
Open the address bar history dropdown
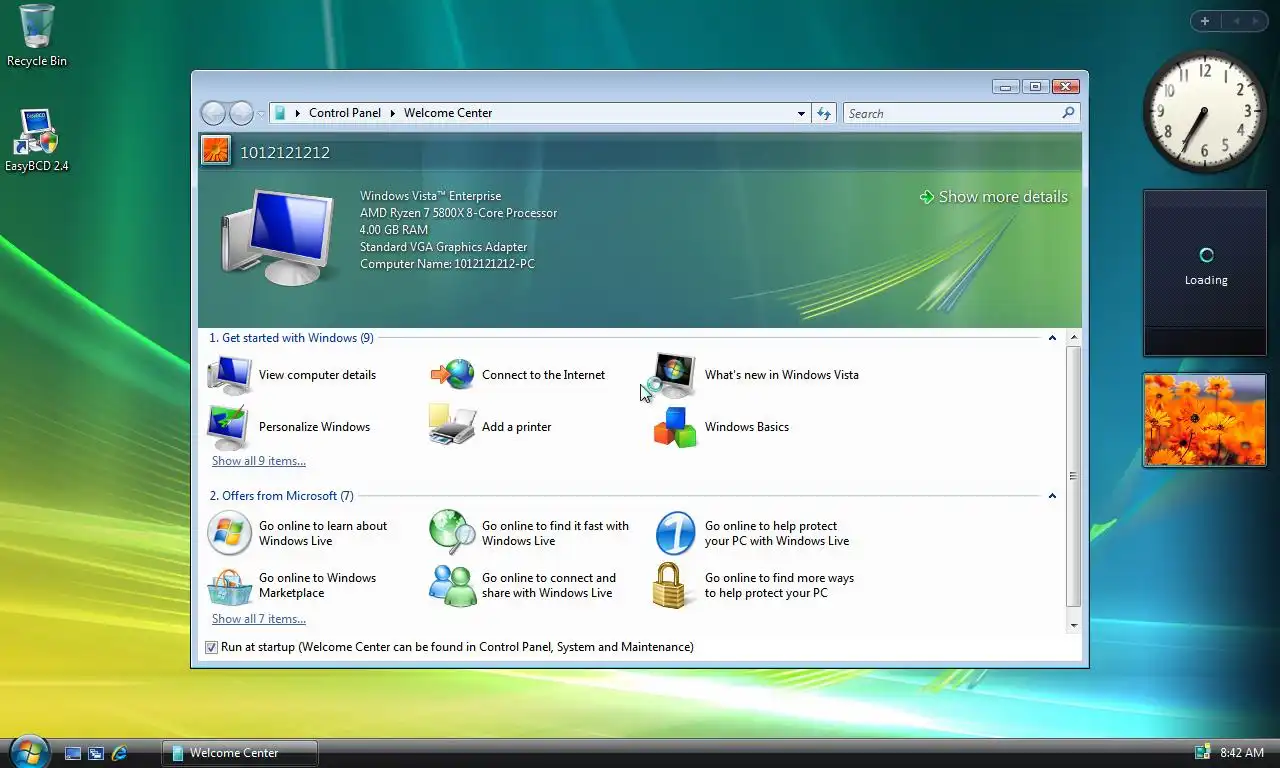click(801, 113)
